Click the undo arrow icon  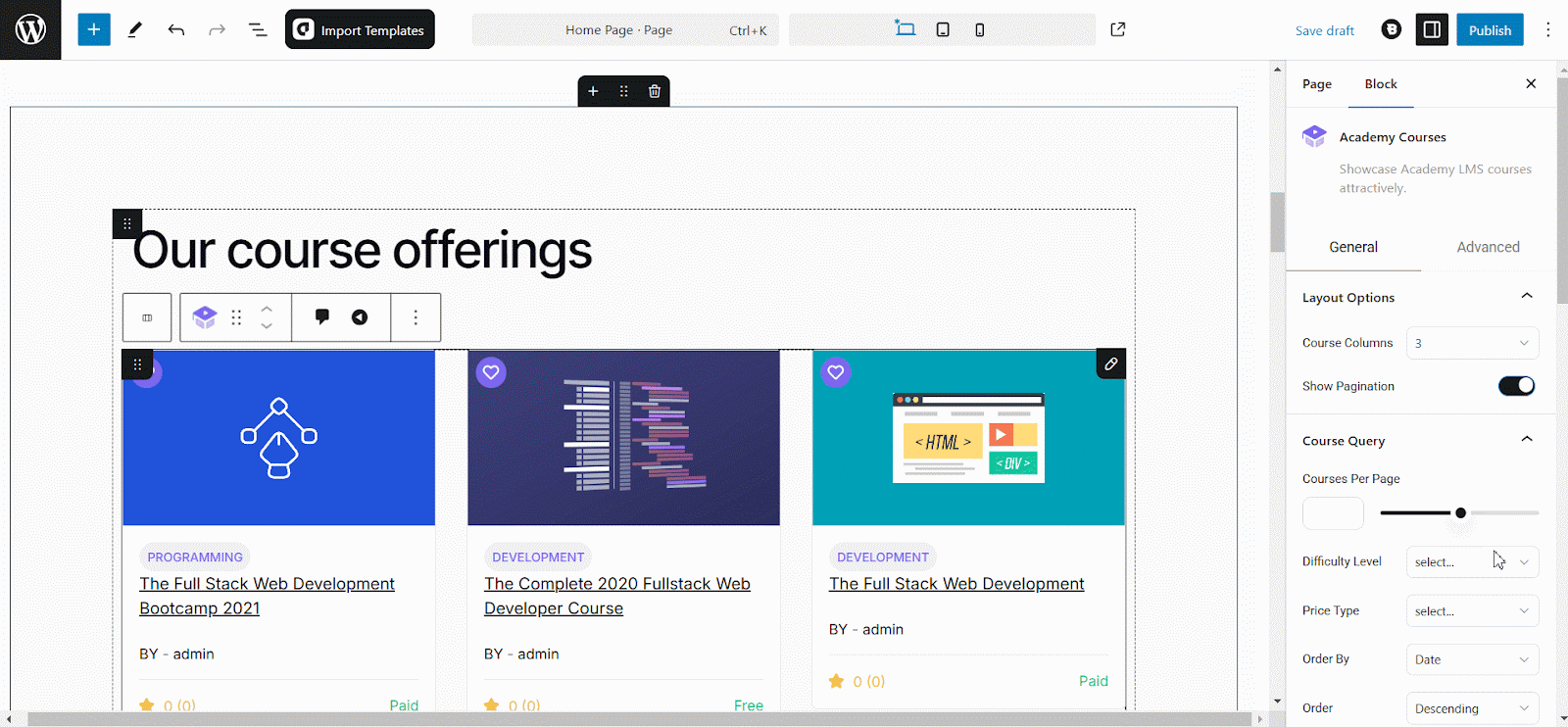tap(176, 29)
